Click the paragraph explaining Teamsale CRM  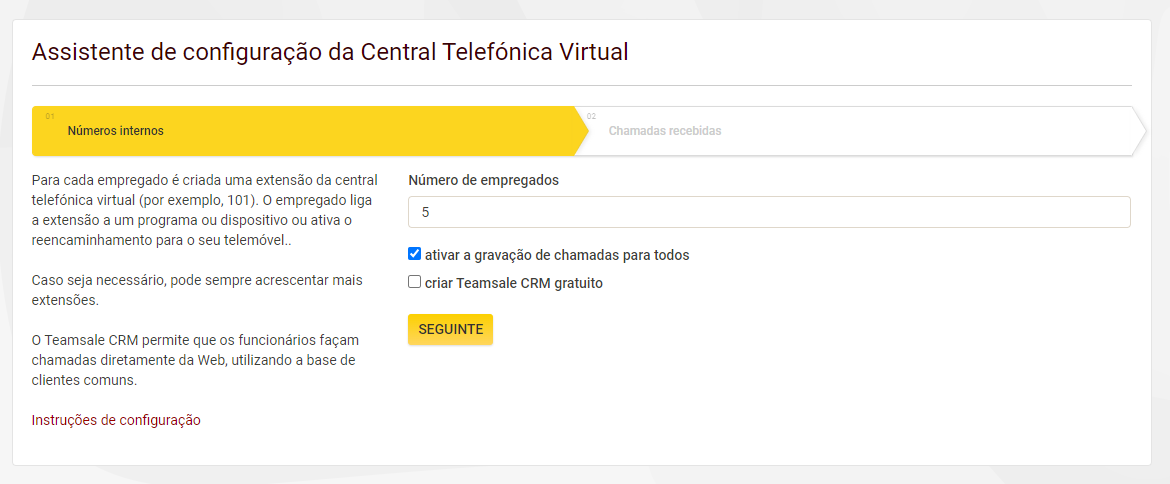click(x=196, y=360)
